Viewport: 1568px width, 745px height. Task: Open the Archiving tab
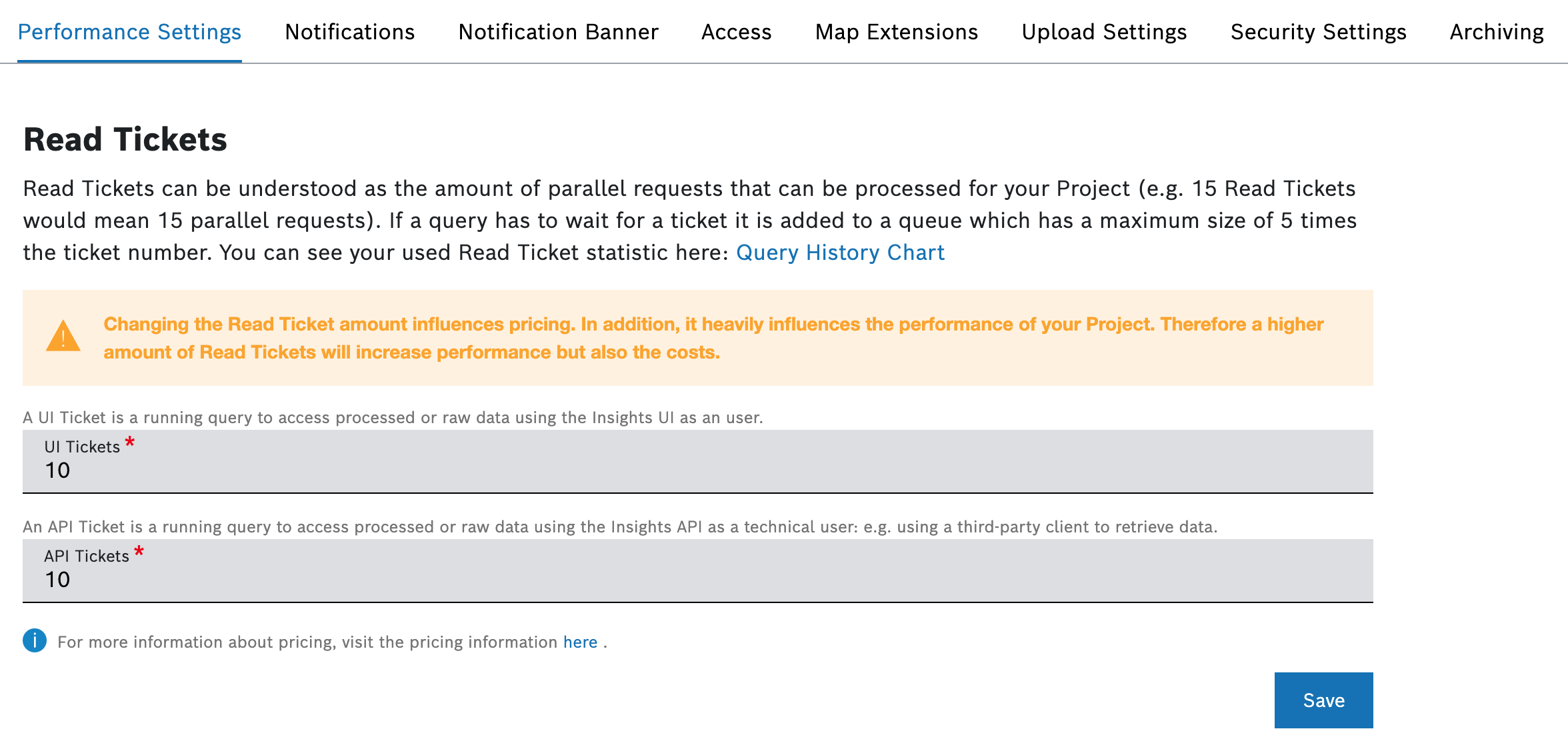[1497, 32]
